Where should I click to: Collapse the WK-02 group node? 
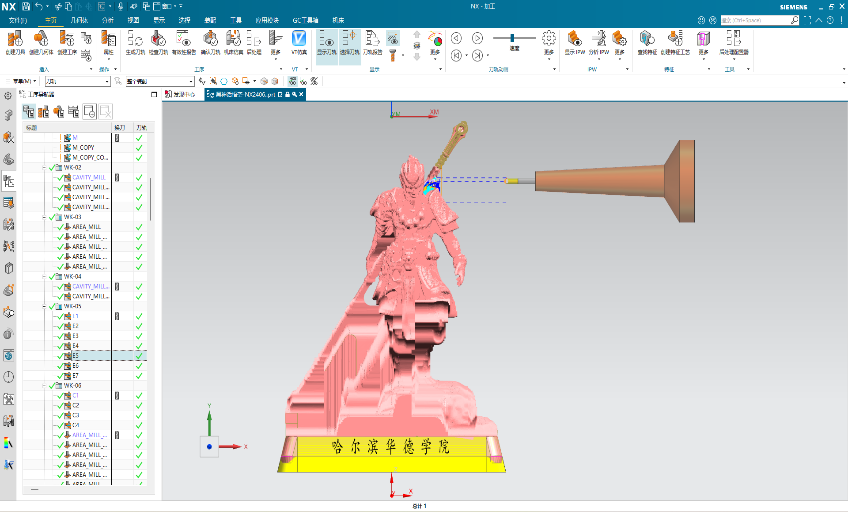click(45, 168)
